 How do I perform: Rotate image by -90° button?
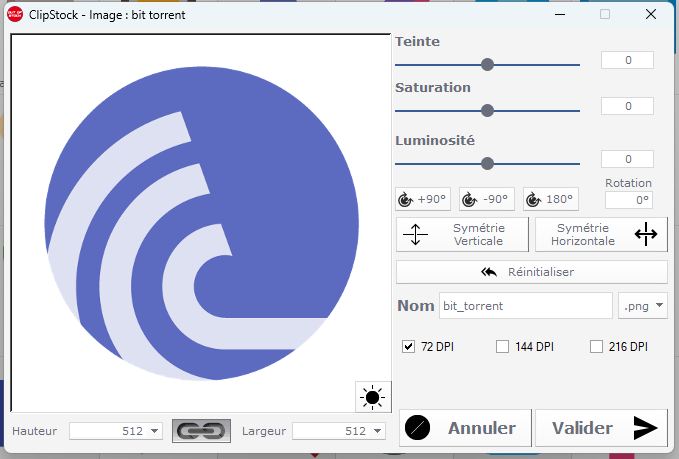[487, 199]
